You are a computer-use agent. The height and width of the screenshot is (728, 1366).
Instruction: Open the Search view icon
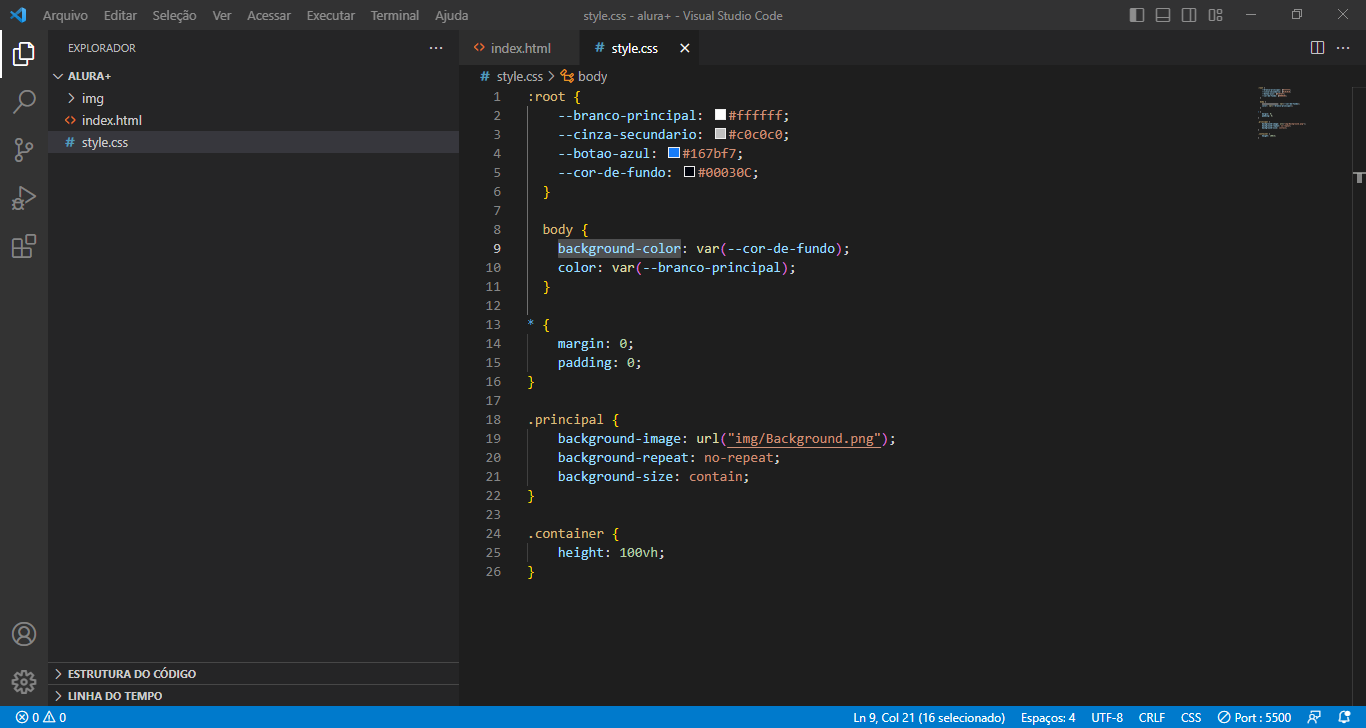[x=24, y=102]
